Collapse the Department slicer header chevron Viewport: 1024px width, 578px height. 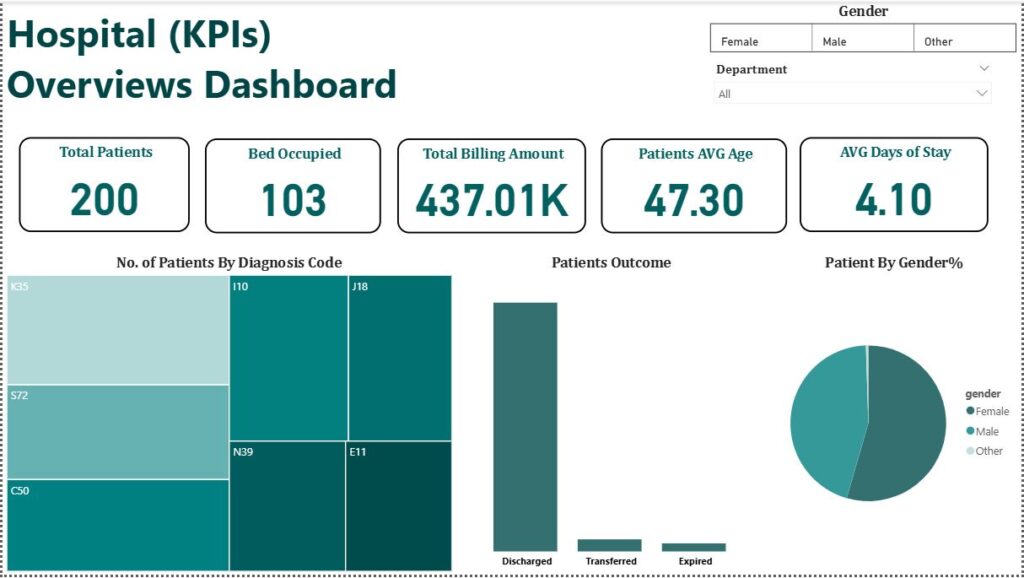point(984,69)
